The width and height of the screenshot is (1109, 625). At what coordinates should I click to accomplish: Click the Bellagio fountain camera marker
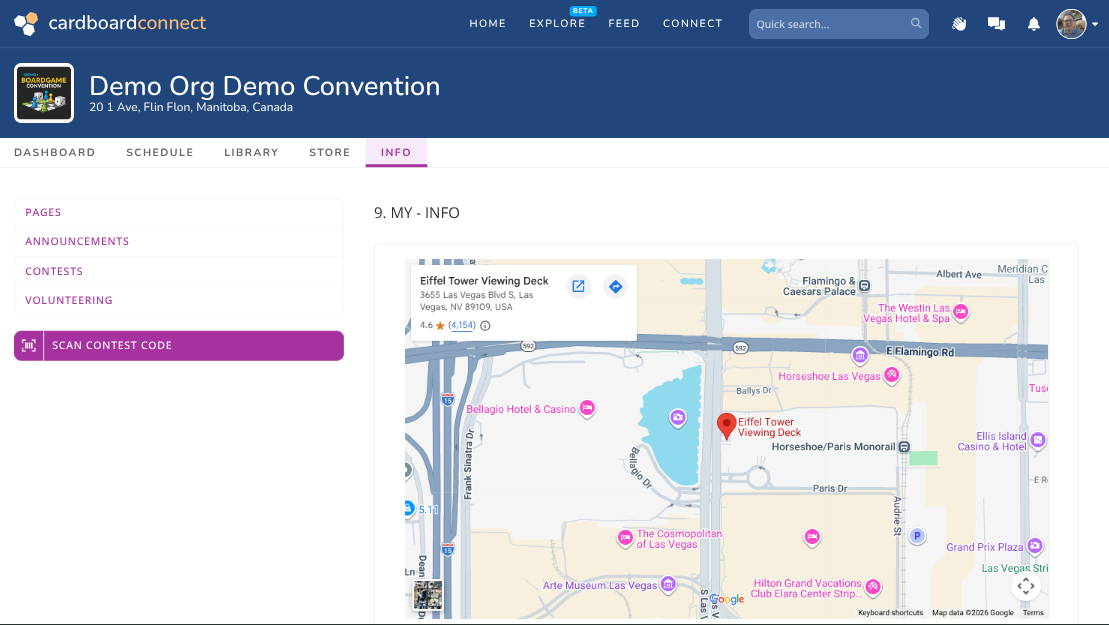(x=678, y=418)
